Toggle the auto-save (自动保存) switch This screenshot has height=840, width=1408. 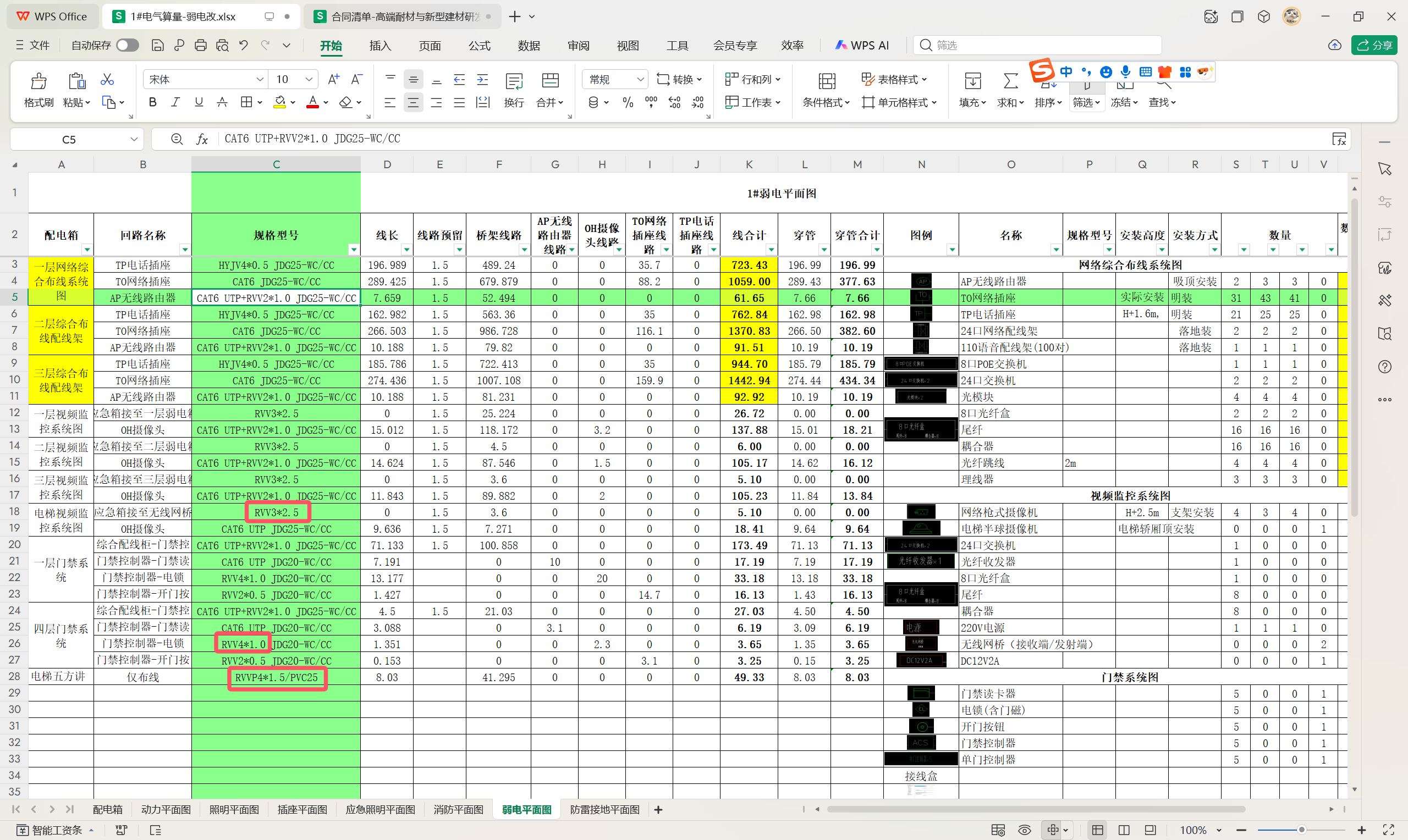[x=128, y=45]
